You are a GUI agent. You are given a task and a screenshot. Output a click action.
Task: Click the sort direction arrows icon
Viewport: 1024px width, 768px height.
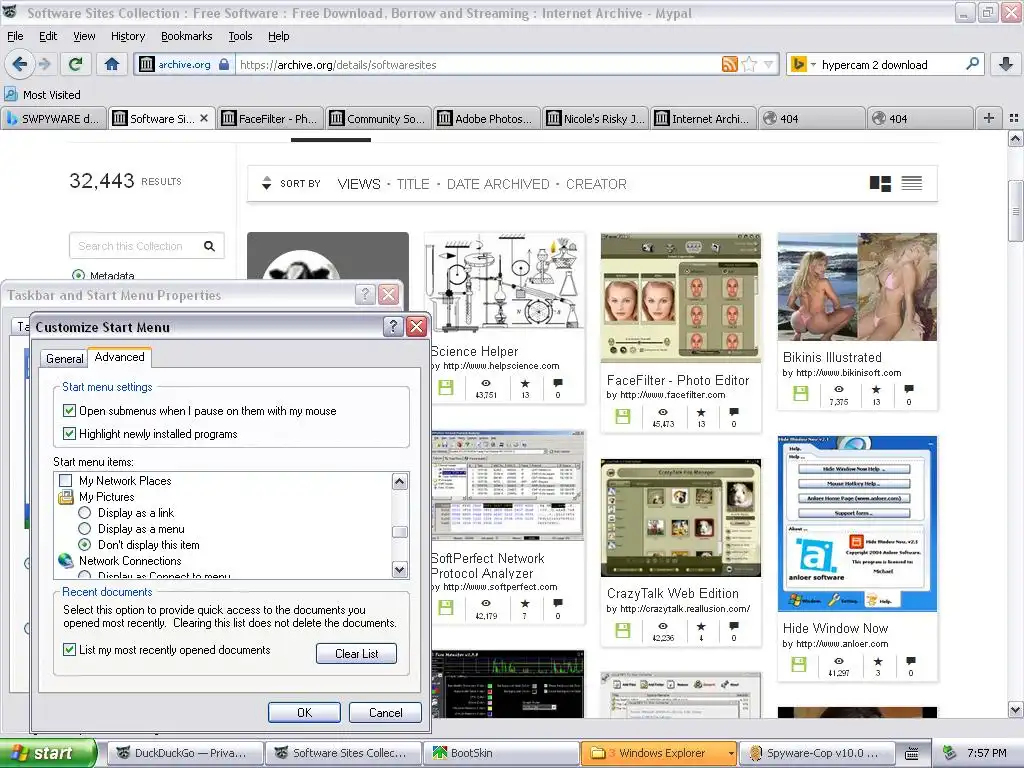[x=266, y=184]
